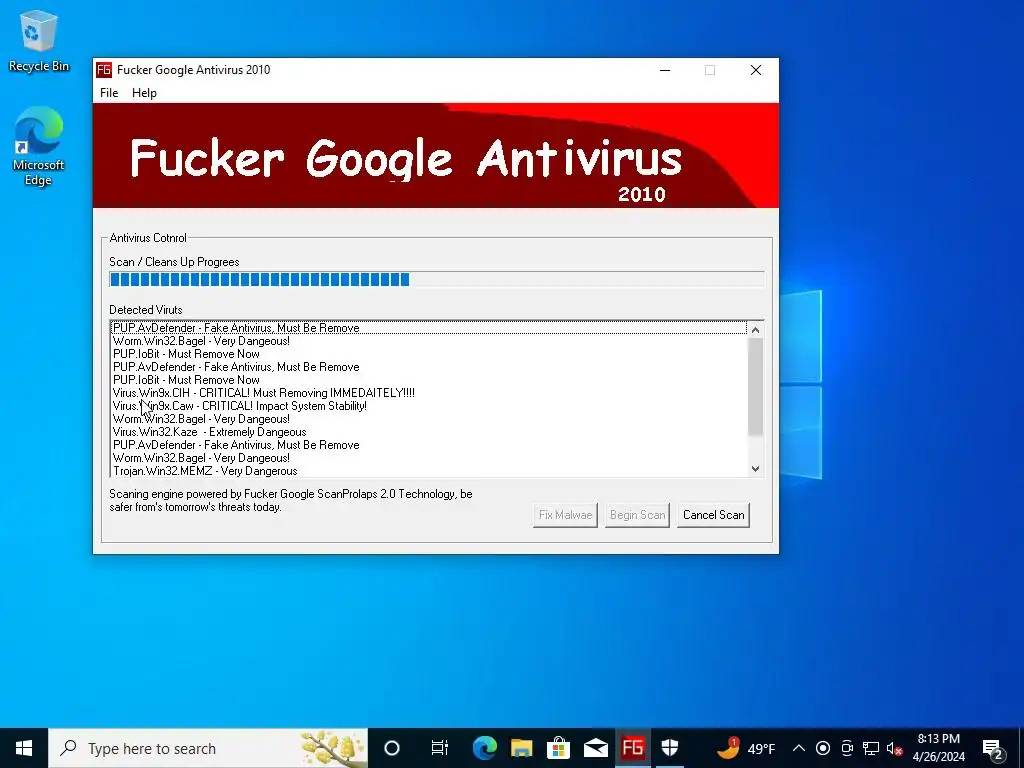Image resolution: width=1024 pixels, height=768 pixels.
Task: Open the Mail app on the taskbar
Action: click(x=596, y=748)
